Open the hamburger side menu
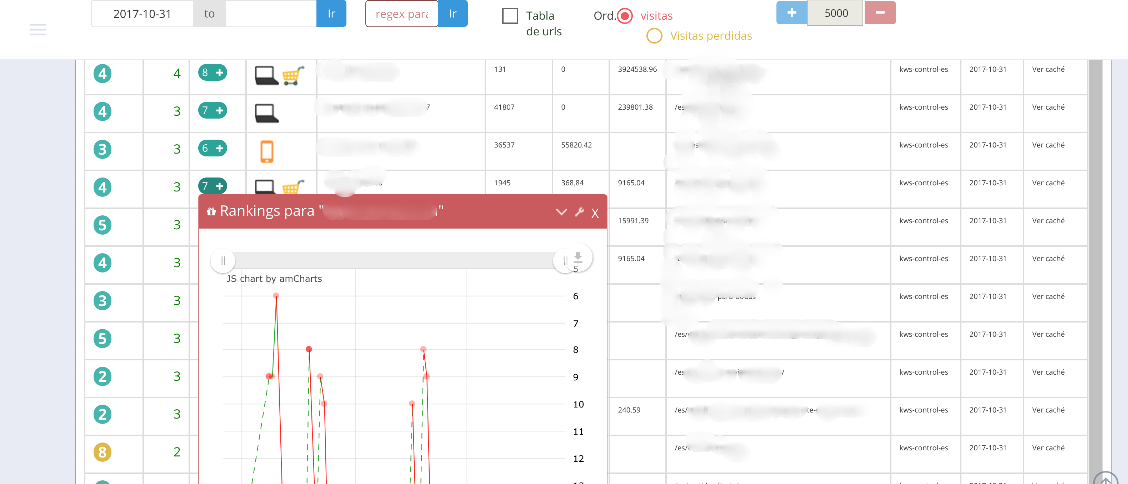1128x484 pixels. [38, 29]
